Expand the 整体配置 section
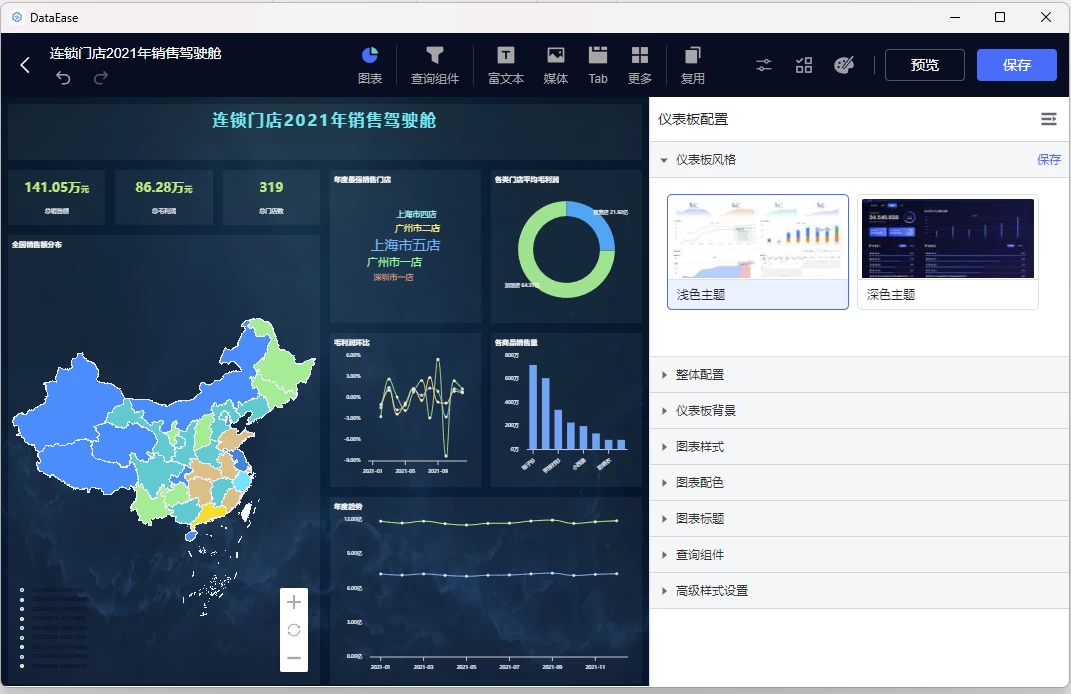This screenshot has width=1071, height=694. tap(700, 375)
